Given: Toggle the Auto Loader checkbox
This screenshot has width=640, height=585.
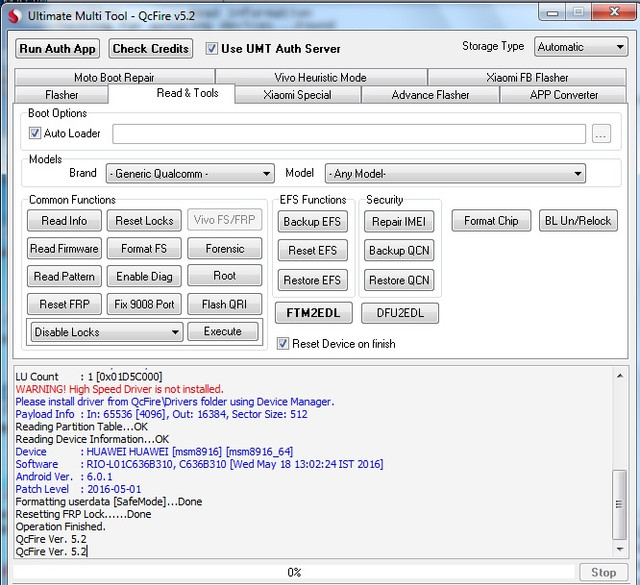Looking at the screenshot, I should click(x=35, y=133).
